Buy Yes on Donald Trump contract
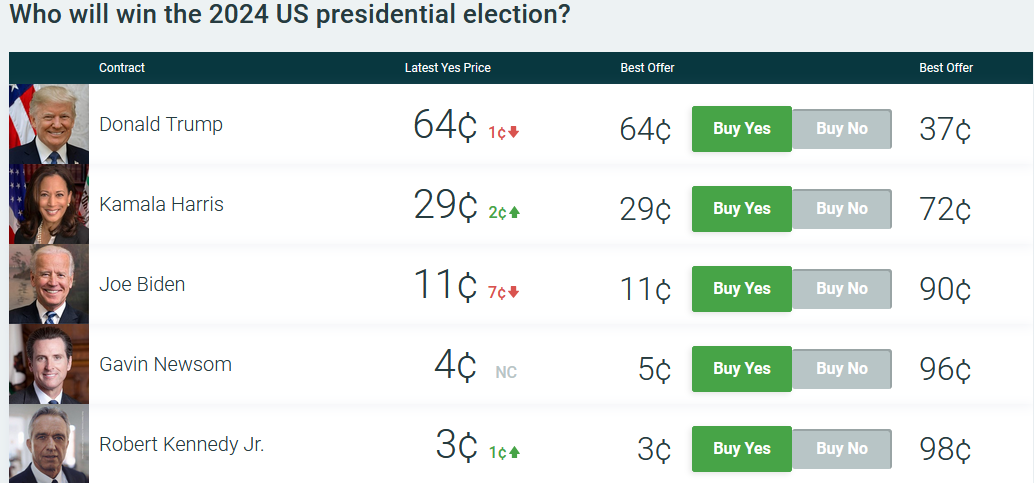The image size is (1034, 483). pyautogui.click(x=741, y=129)
